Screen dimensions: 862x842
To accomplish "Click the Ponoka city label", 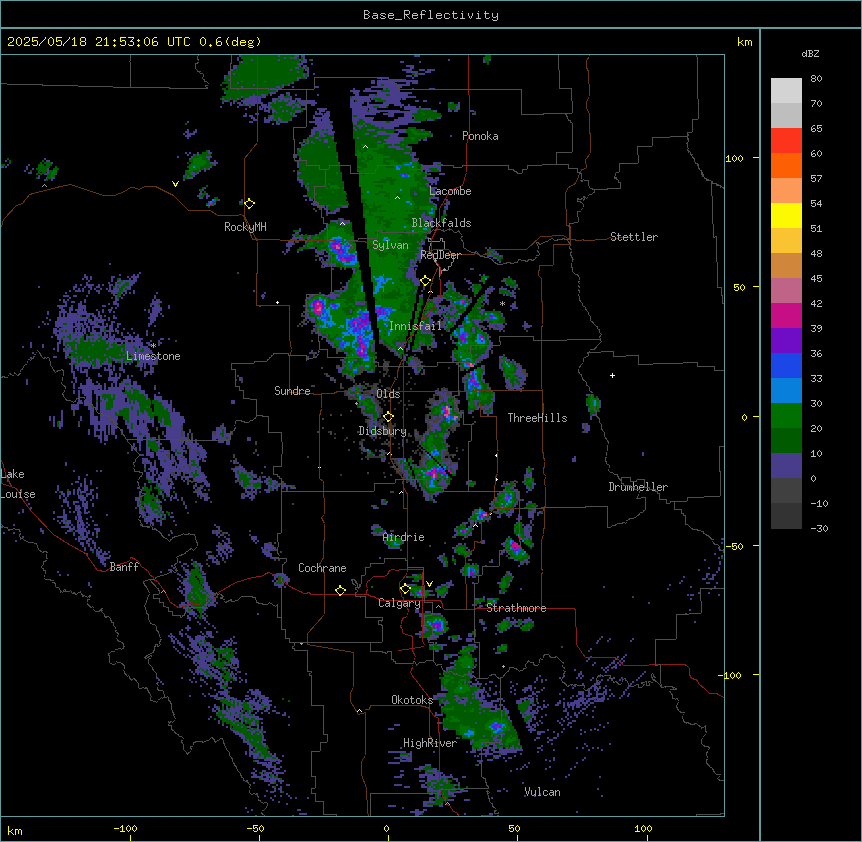I will pos(480,136).
